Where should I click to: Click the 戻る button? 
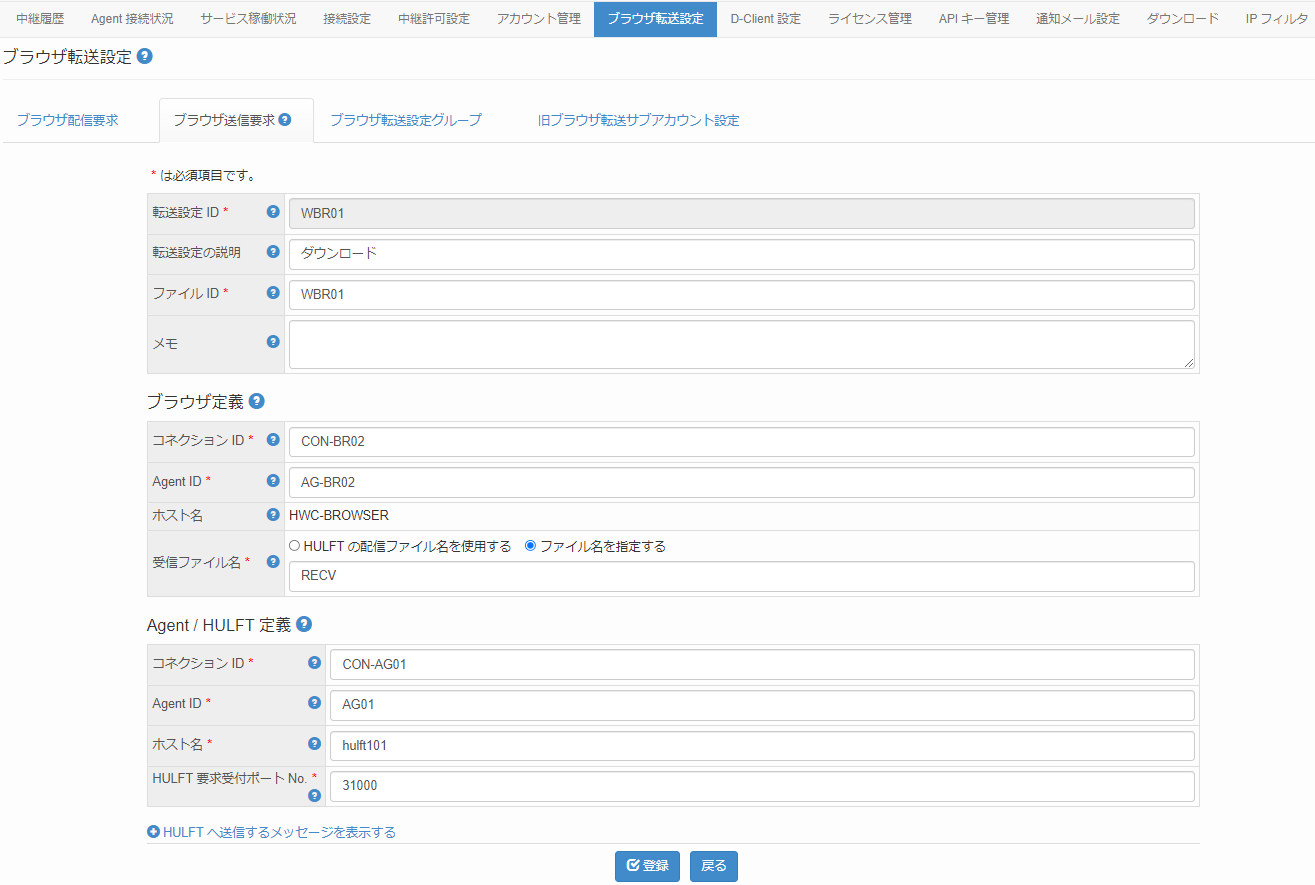[x=714, y=866]
